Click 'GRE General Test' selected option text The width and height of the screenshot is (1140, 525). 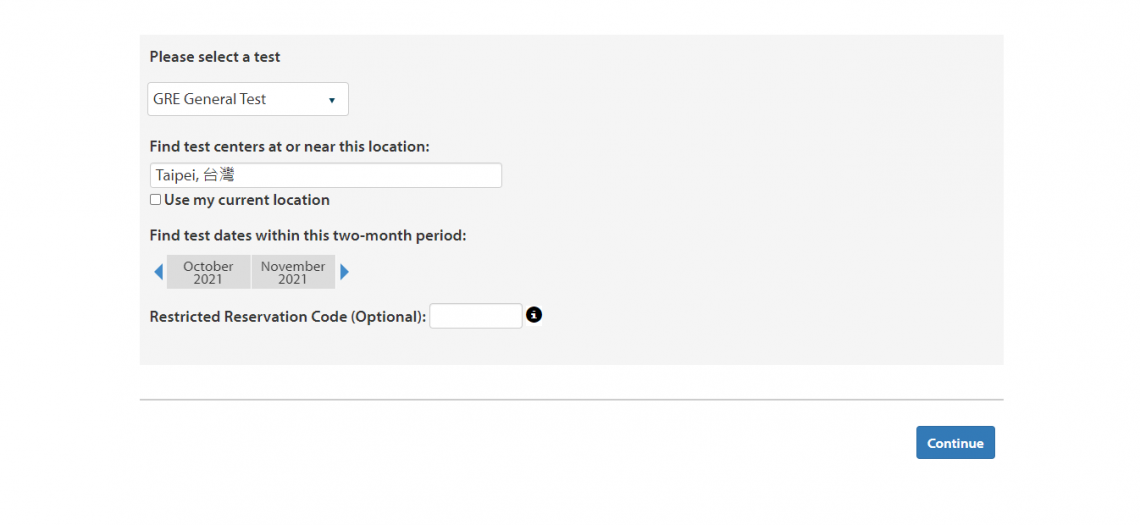pos(210,99)
